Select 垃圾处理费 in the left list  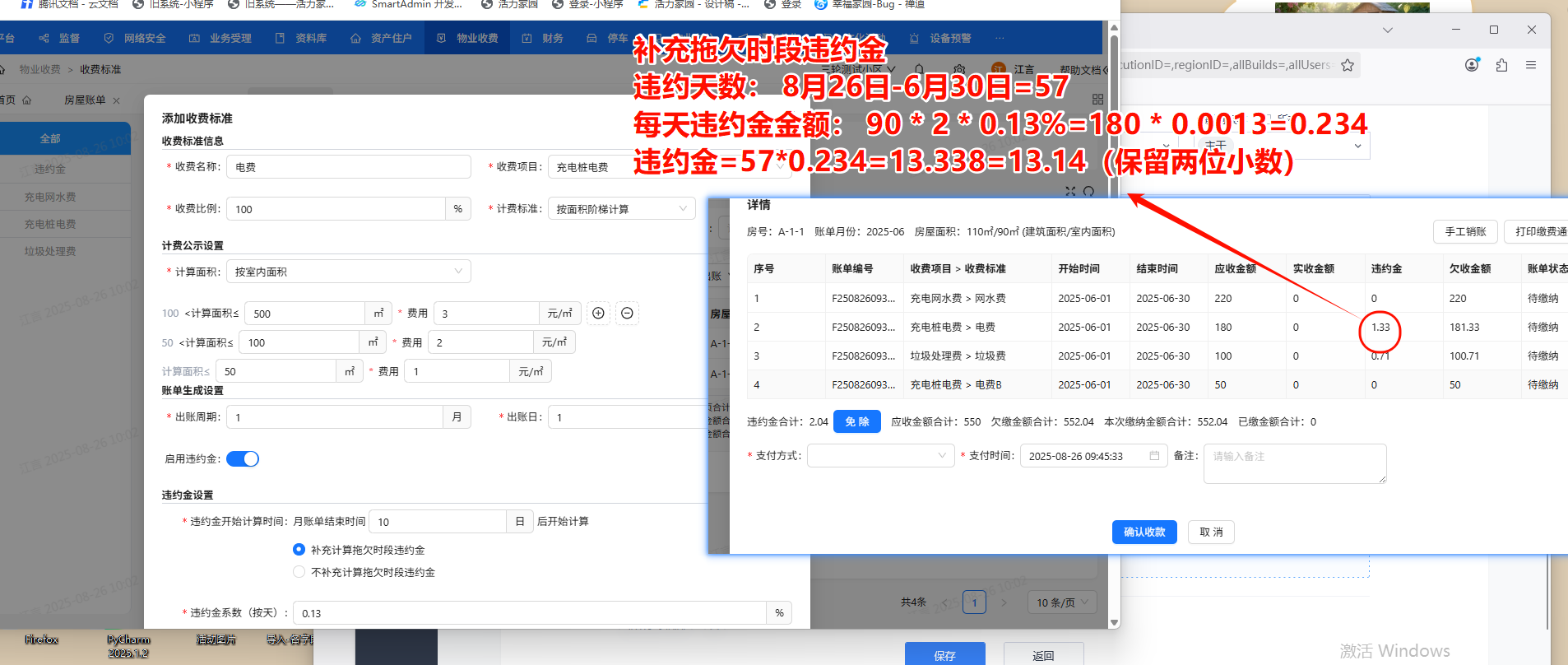point(49,251)
